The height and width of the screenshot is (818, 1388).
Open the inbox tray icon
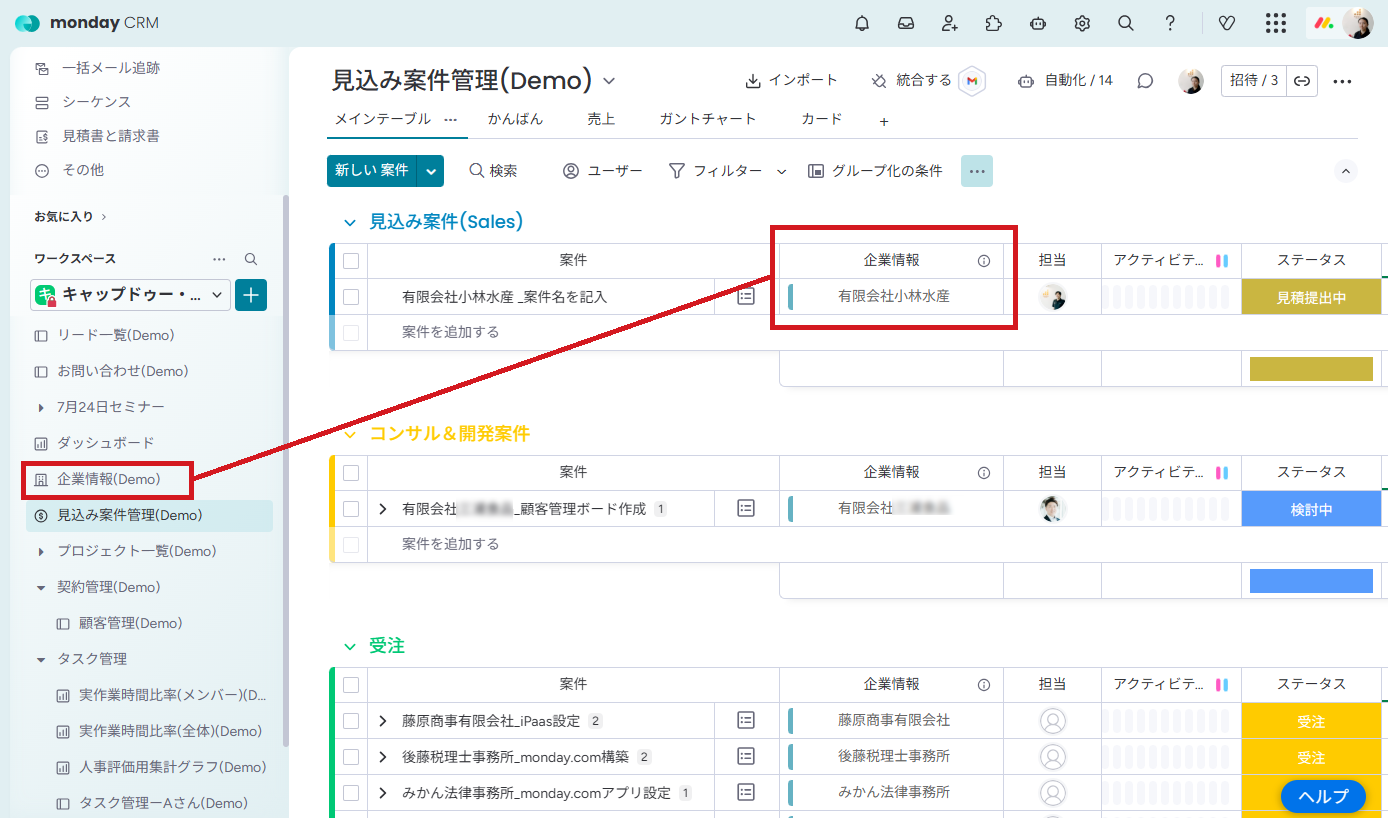(906, 23)
